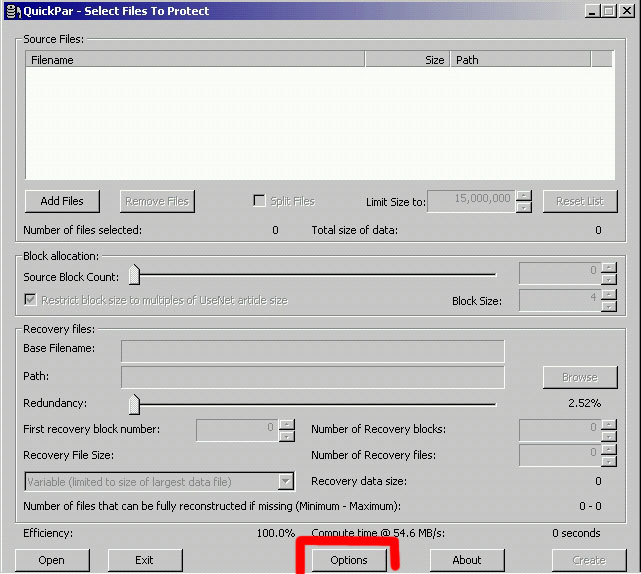This screenshot has height=574, width=641.
Task: Sort by the Path column header
Action: (520, 60)
